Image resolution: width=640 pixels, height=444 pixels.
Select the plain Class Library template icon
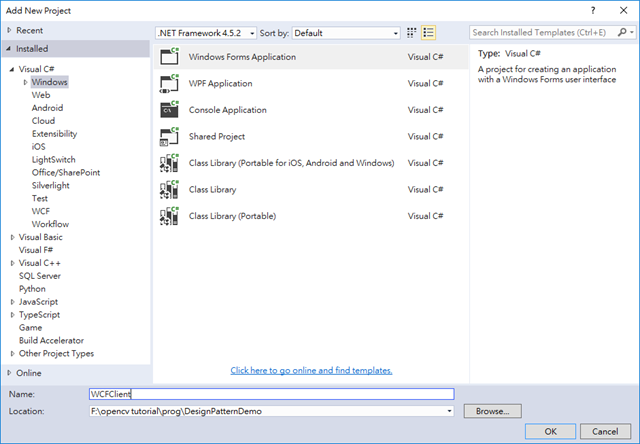[169, 189]
